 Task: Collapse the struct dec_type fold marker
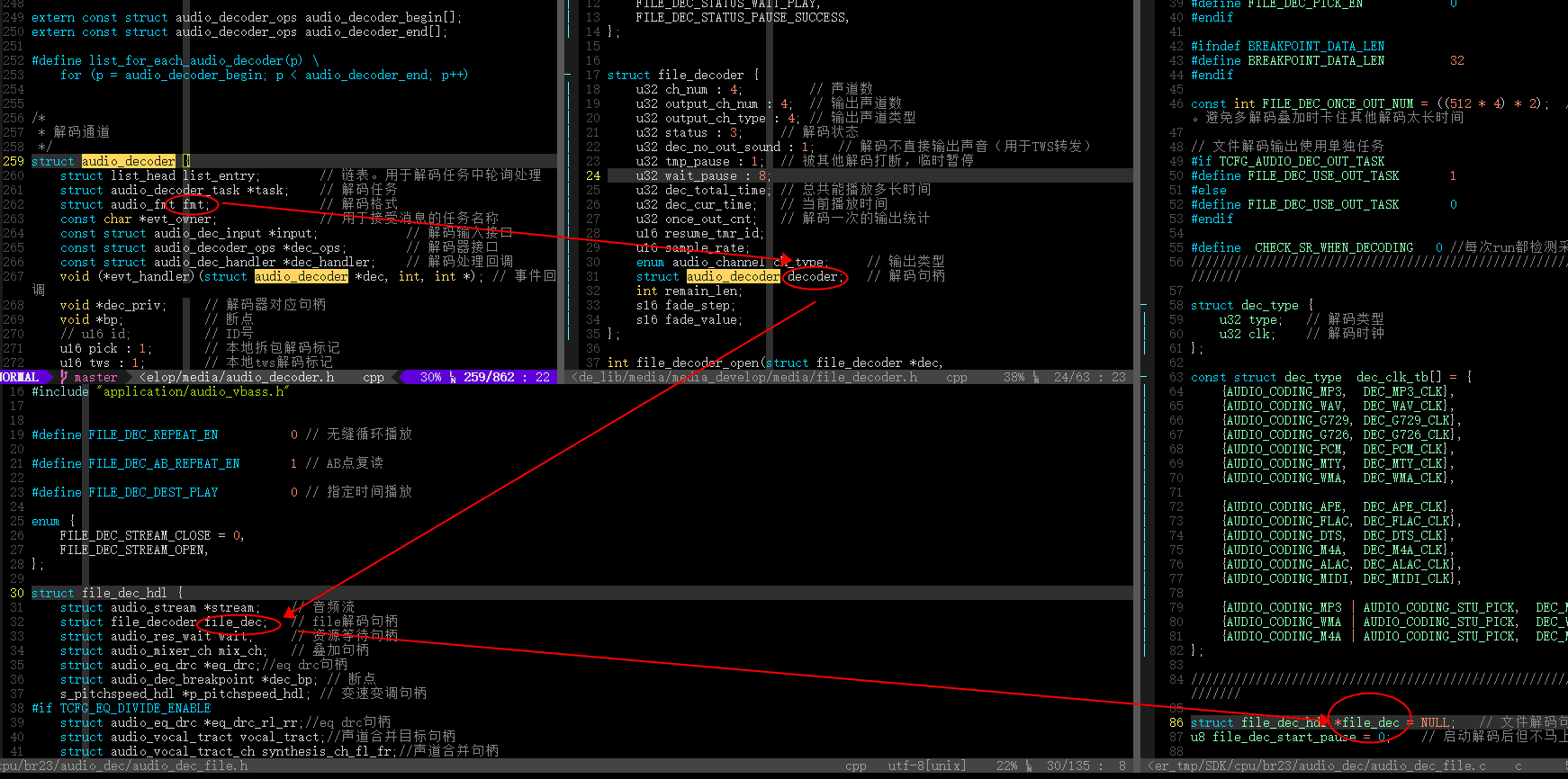point(1144,305)
